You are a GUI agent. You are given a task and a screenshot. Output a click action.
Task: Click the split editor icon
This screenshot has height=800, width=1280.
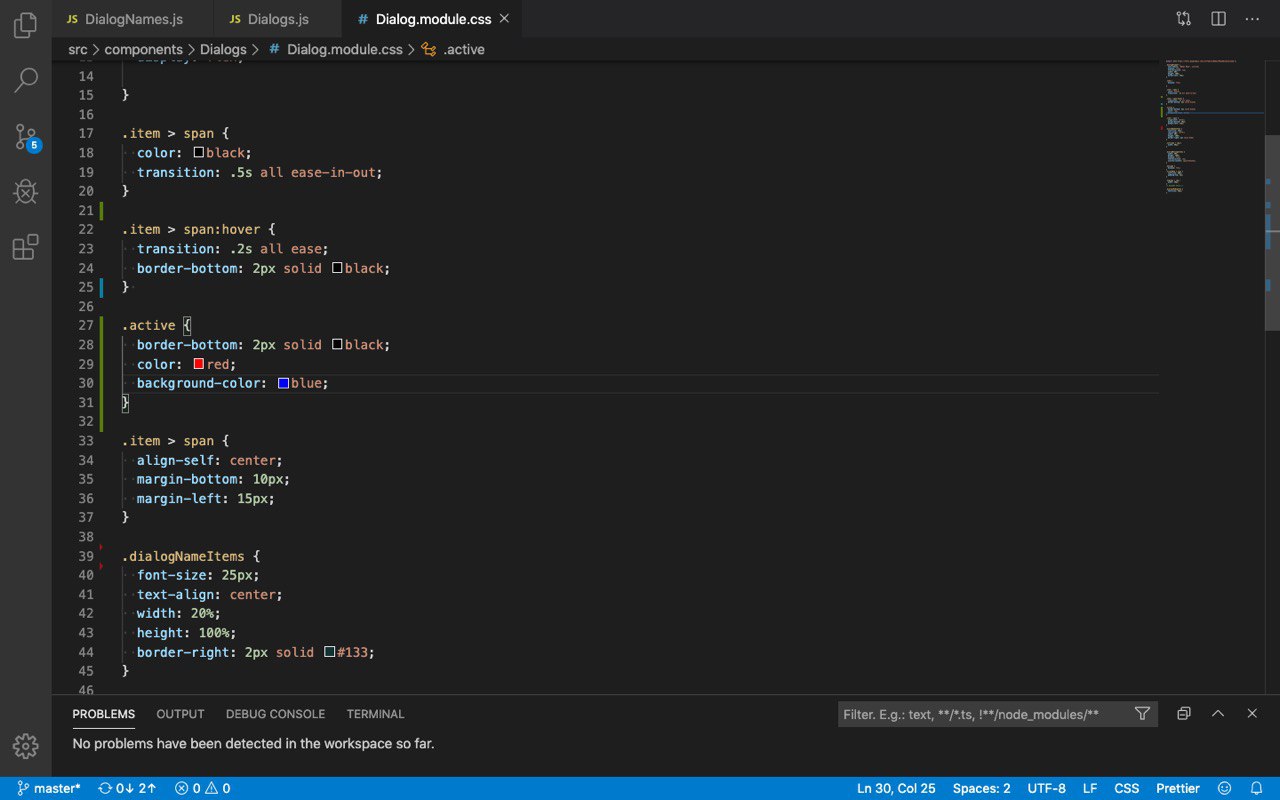pos(1218,19)
